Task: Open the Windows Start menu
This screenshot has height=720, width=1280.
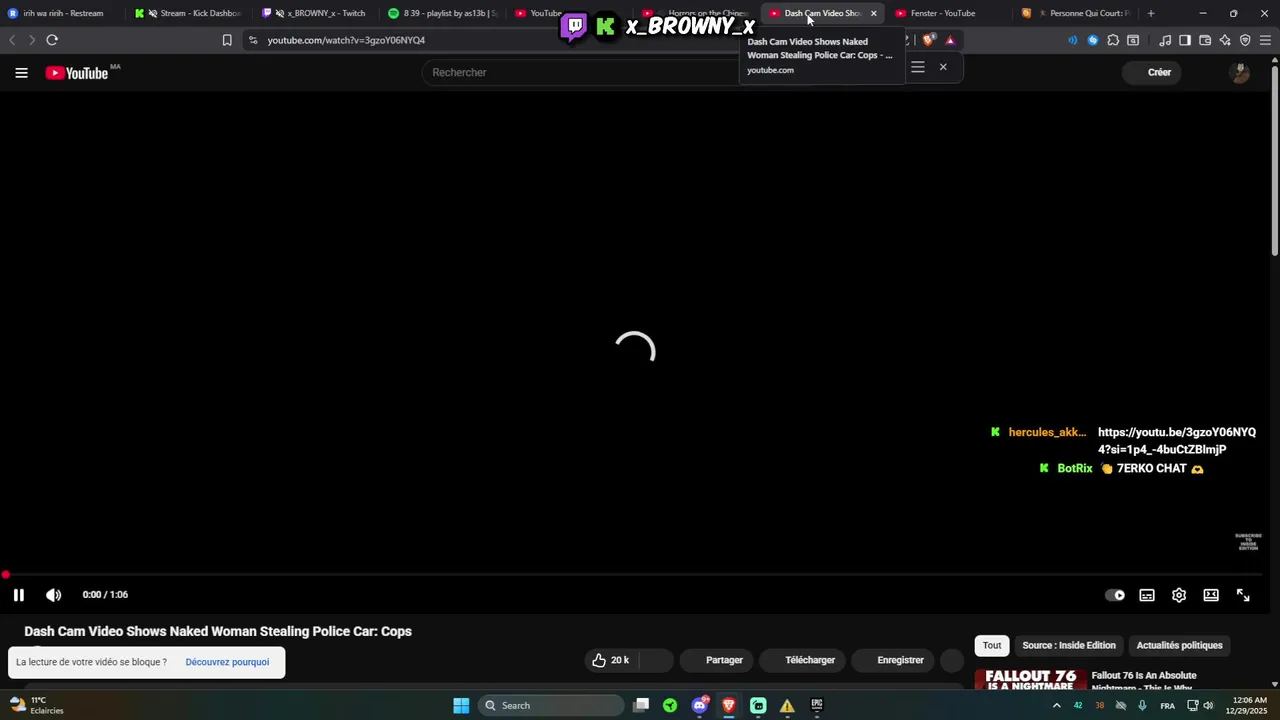Action: [x=461, y=705]
